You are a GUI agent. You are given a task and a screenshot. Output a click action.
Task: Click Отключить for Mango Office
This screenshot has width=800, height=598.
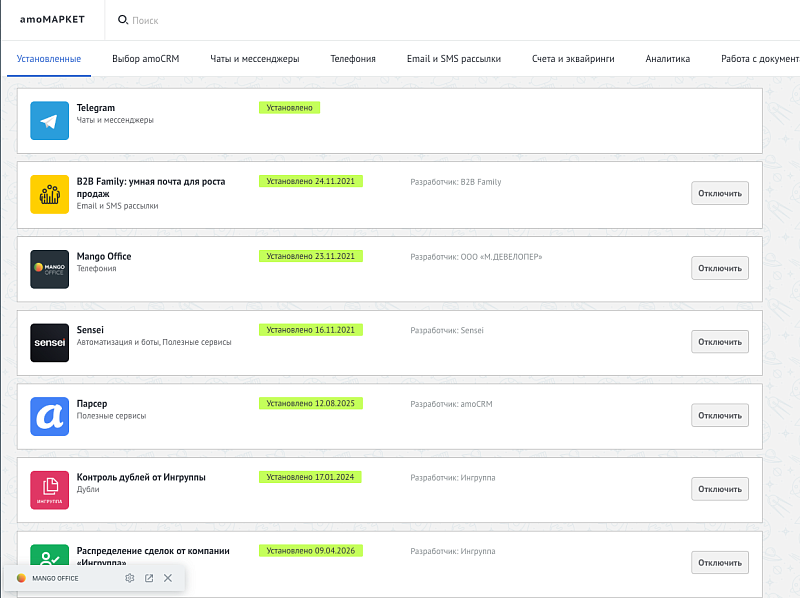[x=720, y=268]
